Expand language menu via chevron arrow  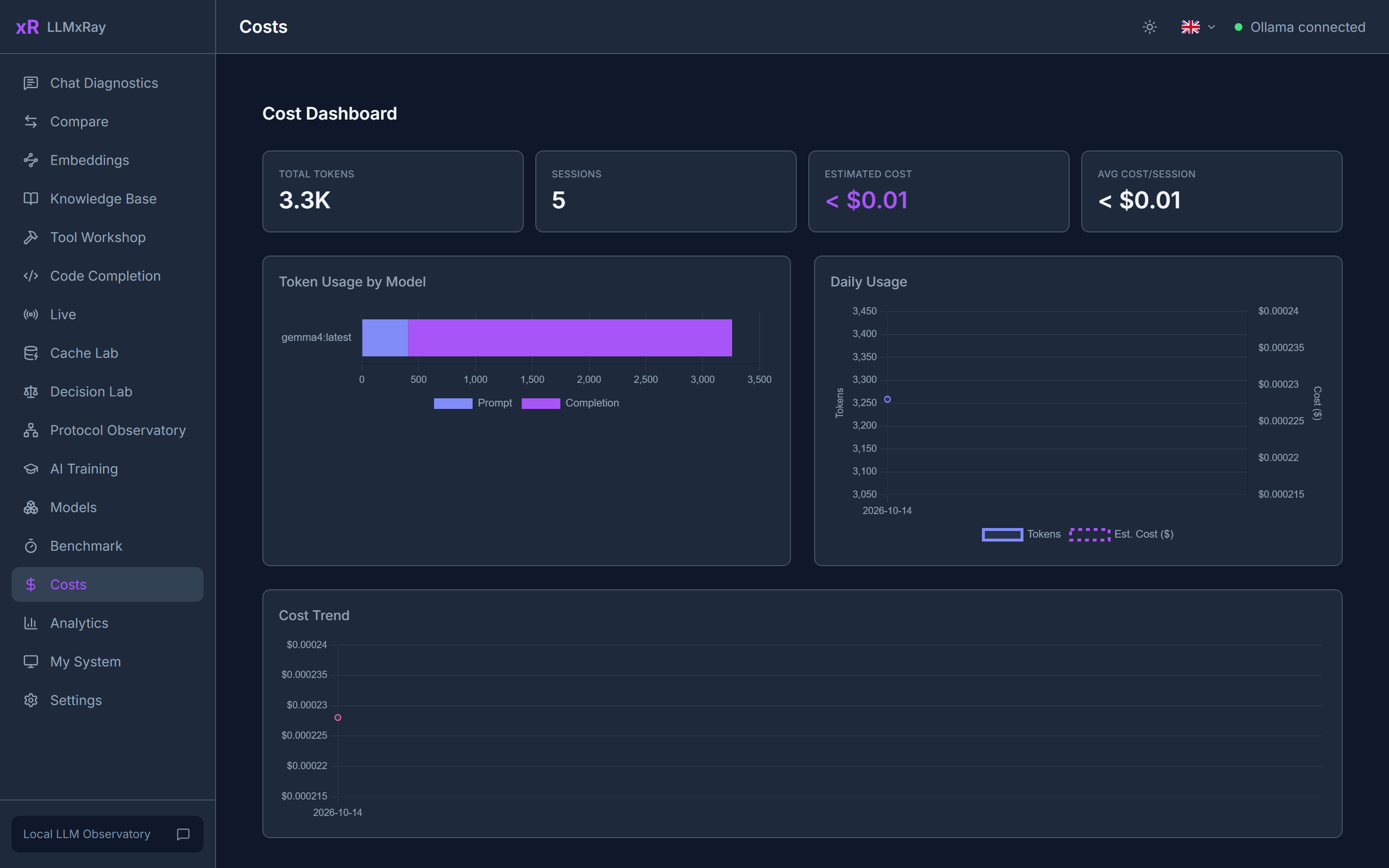pyautogui.click(x=1212, y=27)
